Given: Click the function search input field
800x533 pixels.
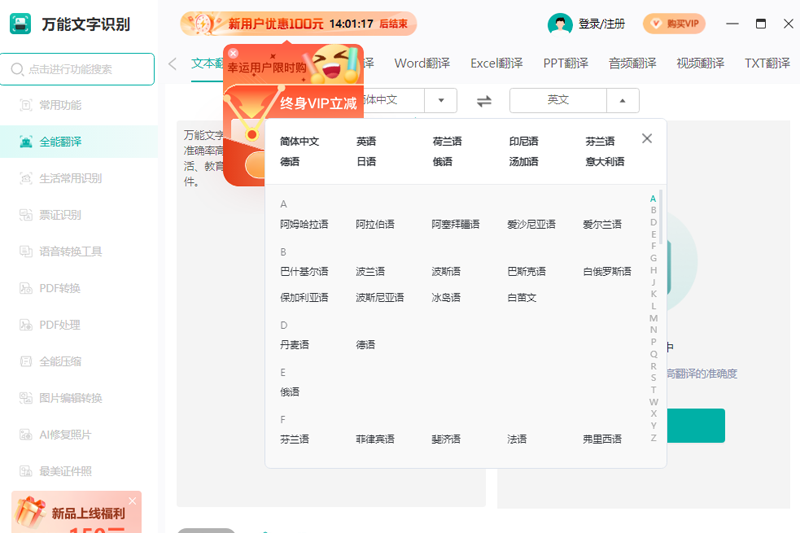Looking at the screenshot, I should pos(78,69).
